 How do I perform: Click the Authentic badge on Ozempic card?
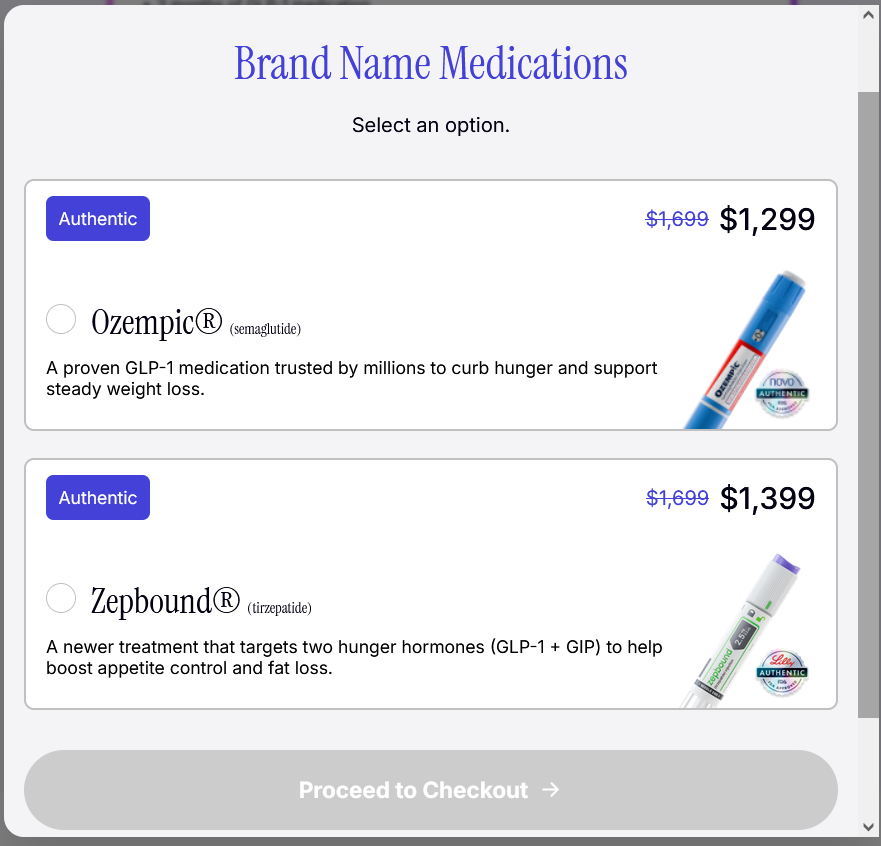point(98,219)
